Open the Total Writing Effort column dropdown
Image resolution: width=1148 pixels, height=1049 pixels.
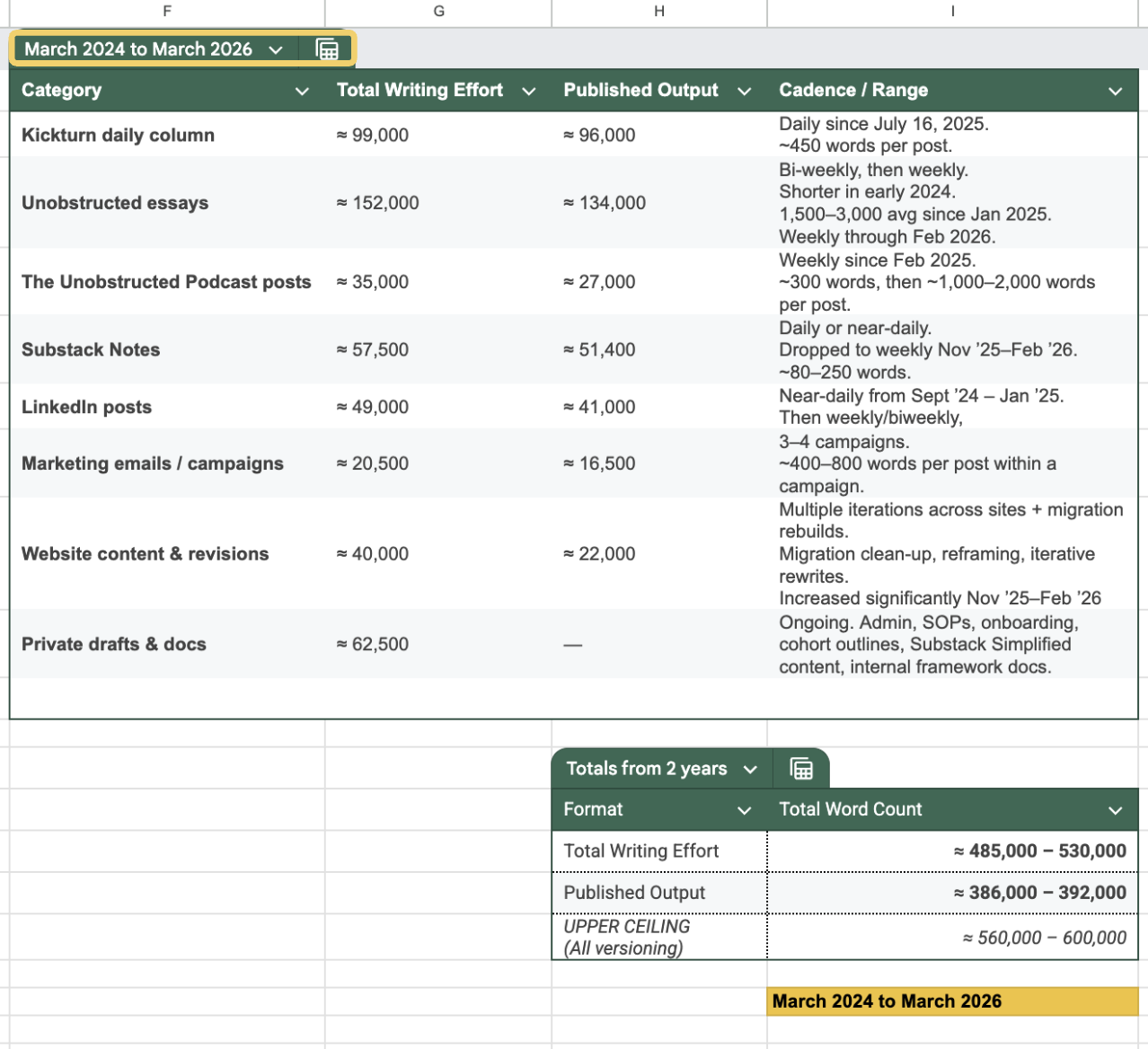pyautogui.click(x=529, y=91)
